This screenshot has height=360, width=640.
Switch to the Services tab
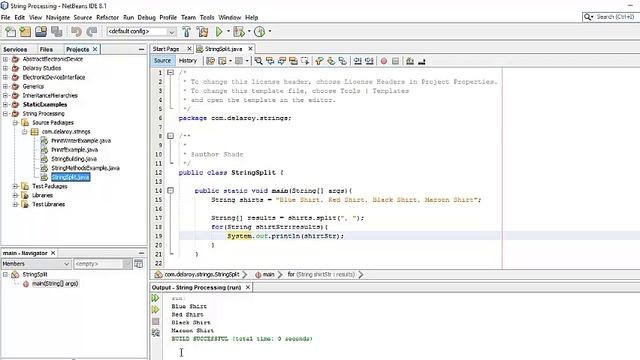pos(15,49)
